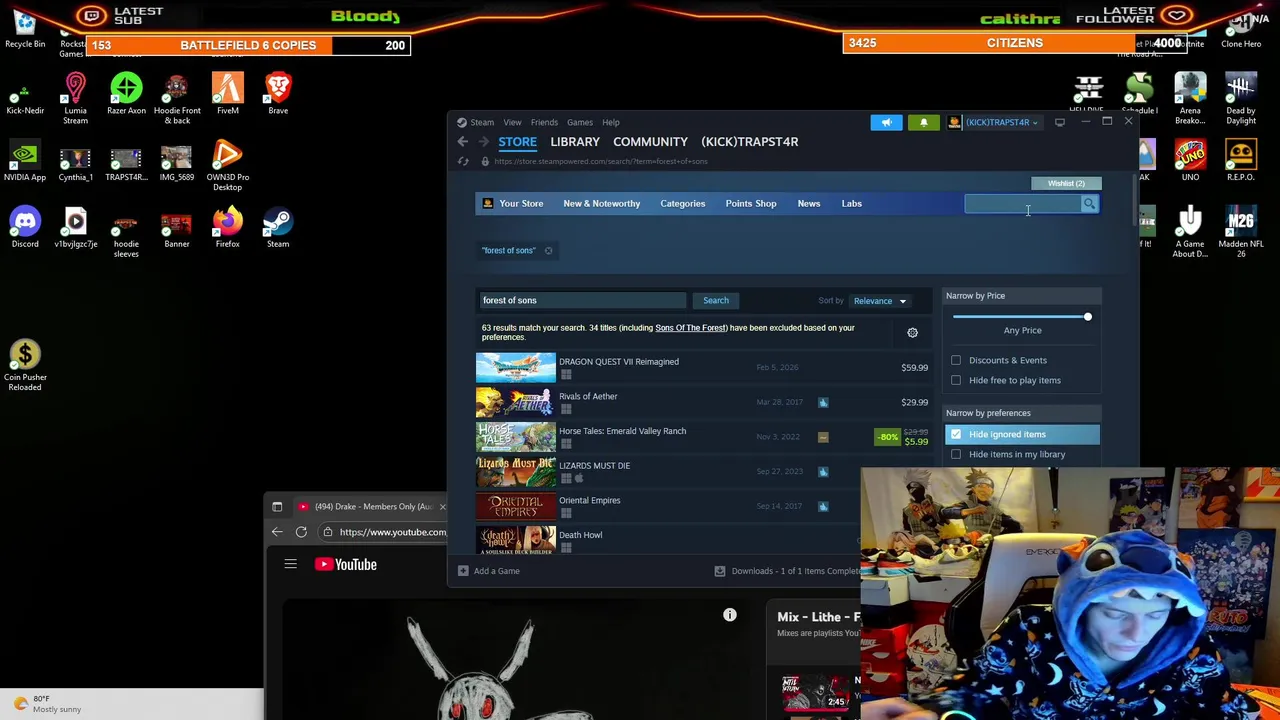The image size is (1280, 720).
Task: Open NVIDIA App desktop shortcut
Action: [25, 162]
